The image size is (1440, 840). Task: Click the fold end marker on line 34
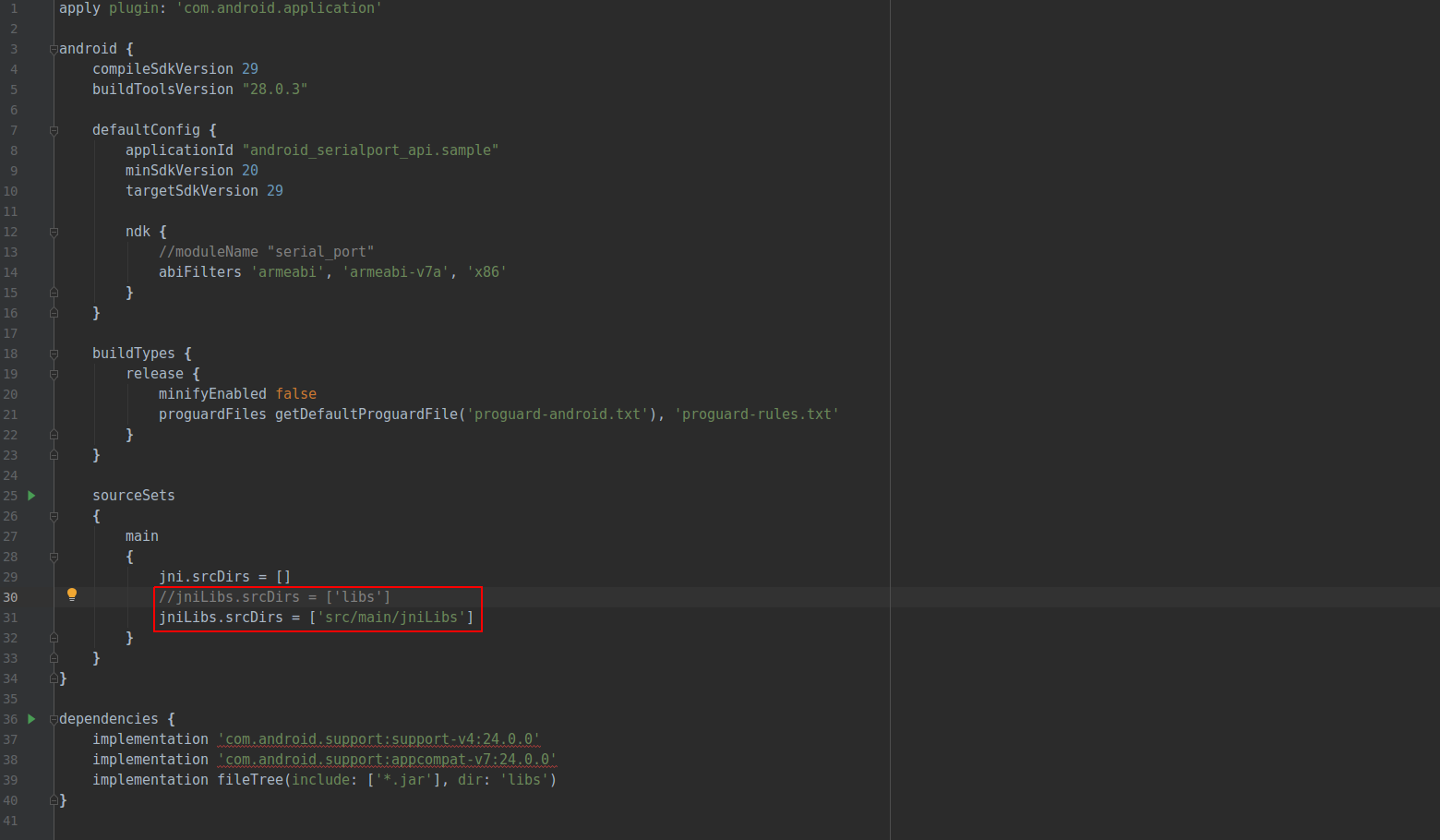54,678
